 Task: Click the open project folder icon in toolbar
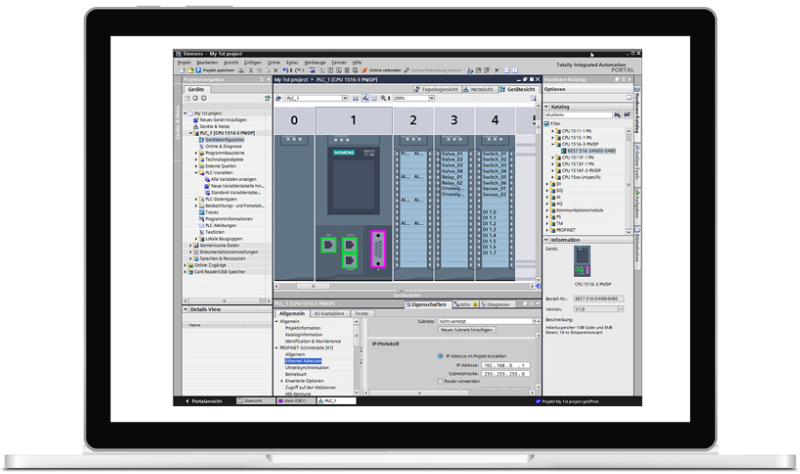pyautogui.click(x=190, y=70)
